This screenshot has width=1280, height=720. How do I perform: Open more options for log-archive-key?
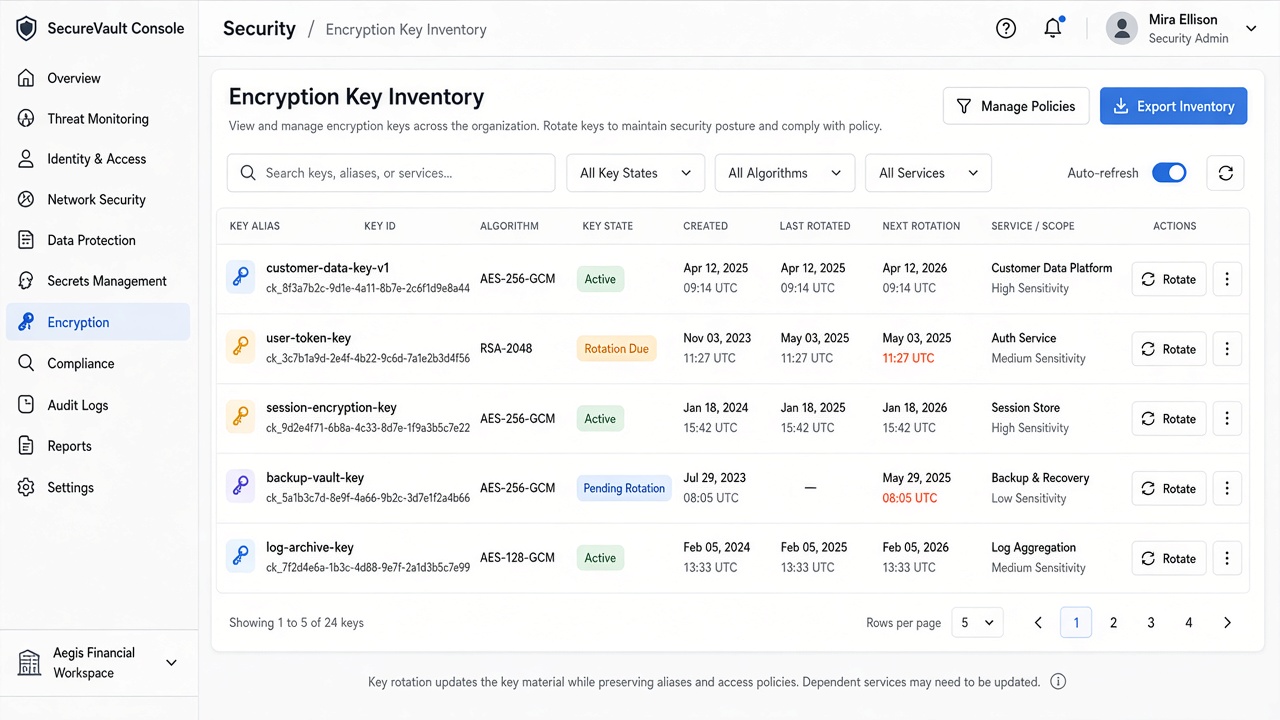(1227, 559)
